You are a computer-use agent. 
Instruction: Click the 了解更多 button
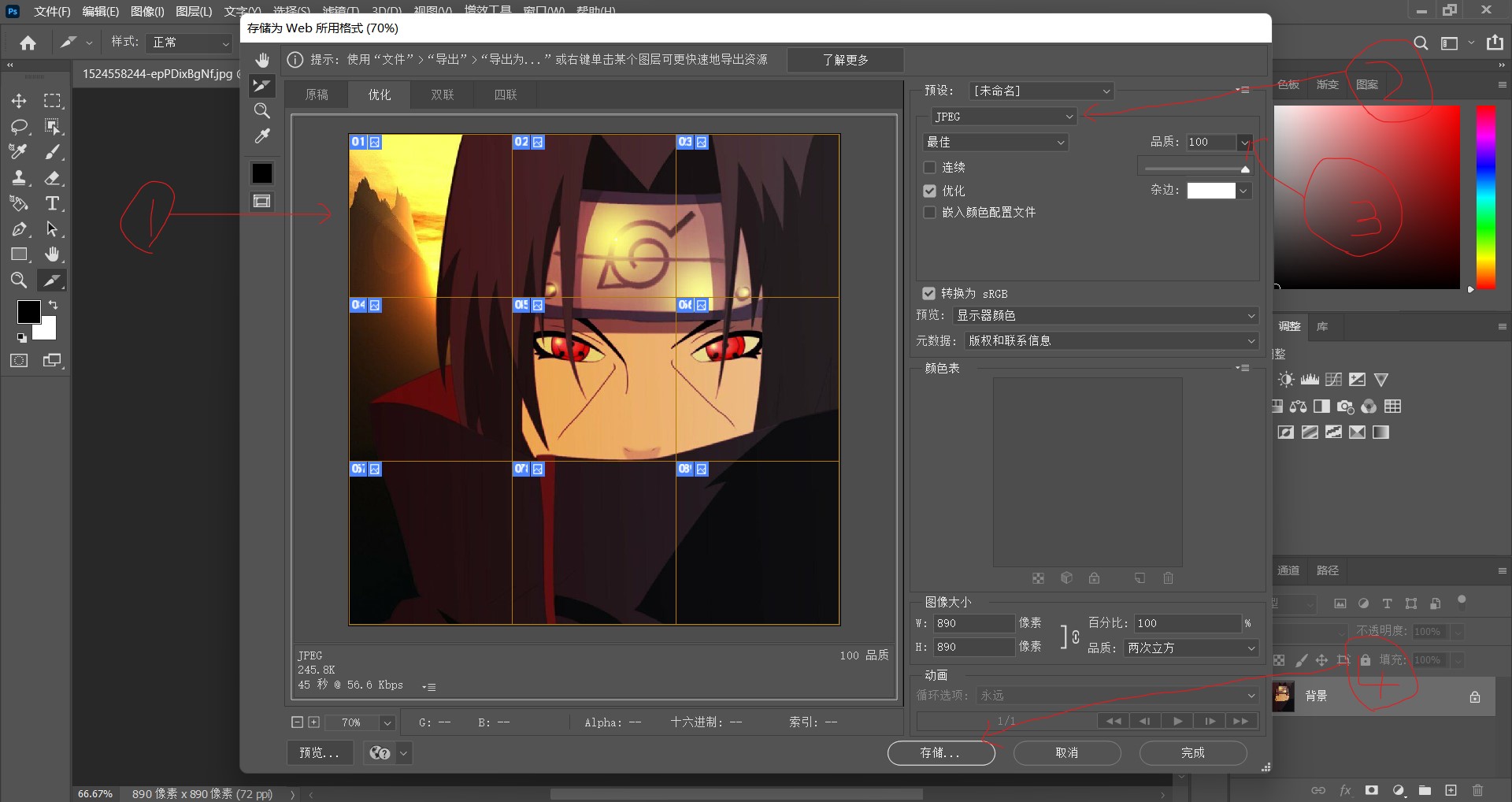pyautogui.click(x=846, y=60)
